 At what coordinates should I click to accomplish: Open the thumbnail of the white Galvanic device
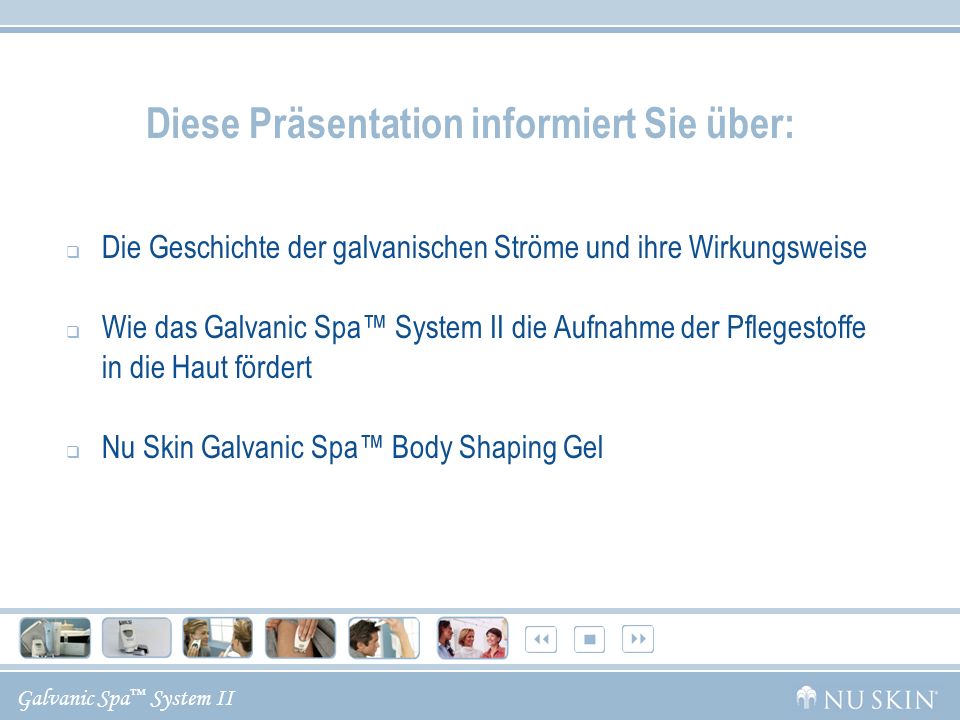coord(137,638)
